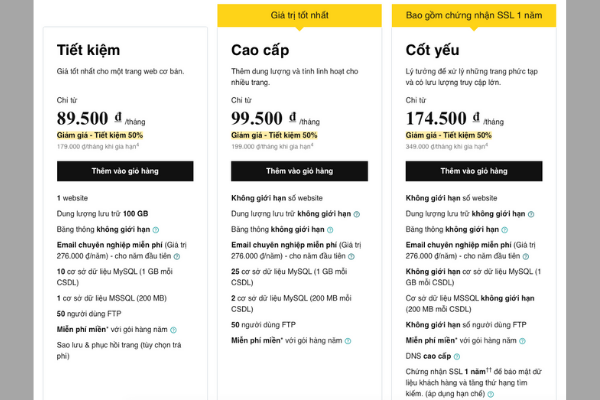Open email info icon in Cốt yếu plan
The image size is (600, 400).
click(526, 256)
